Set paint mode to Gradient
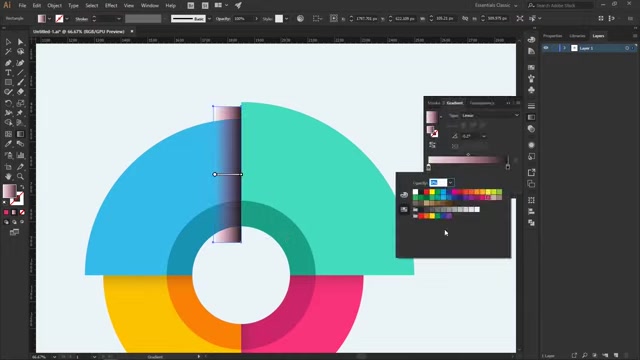Image resolution: width=640 pixels, height=360 pixels. click(x=14, y=212)
